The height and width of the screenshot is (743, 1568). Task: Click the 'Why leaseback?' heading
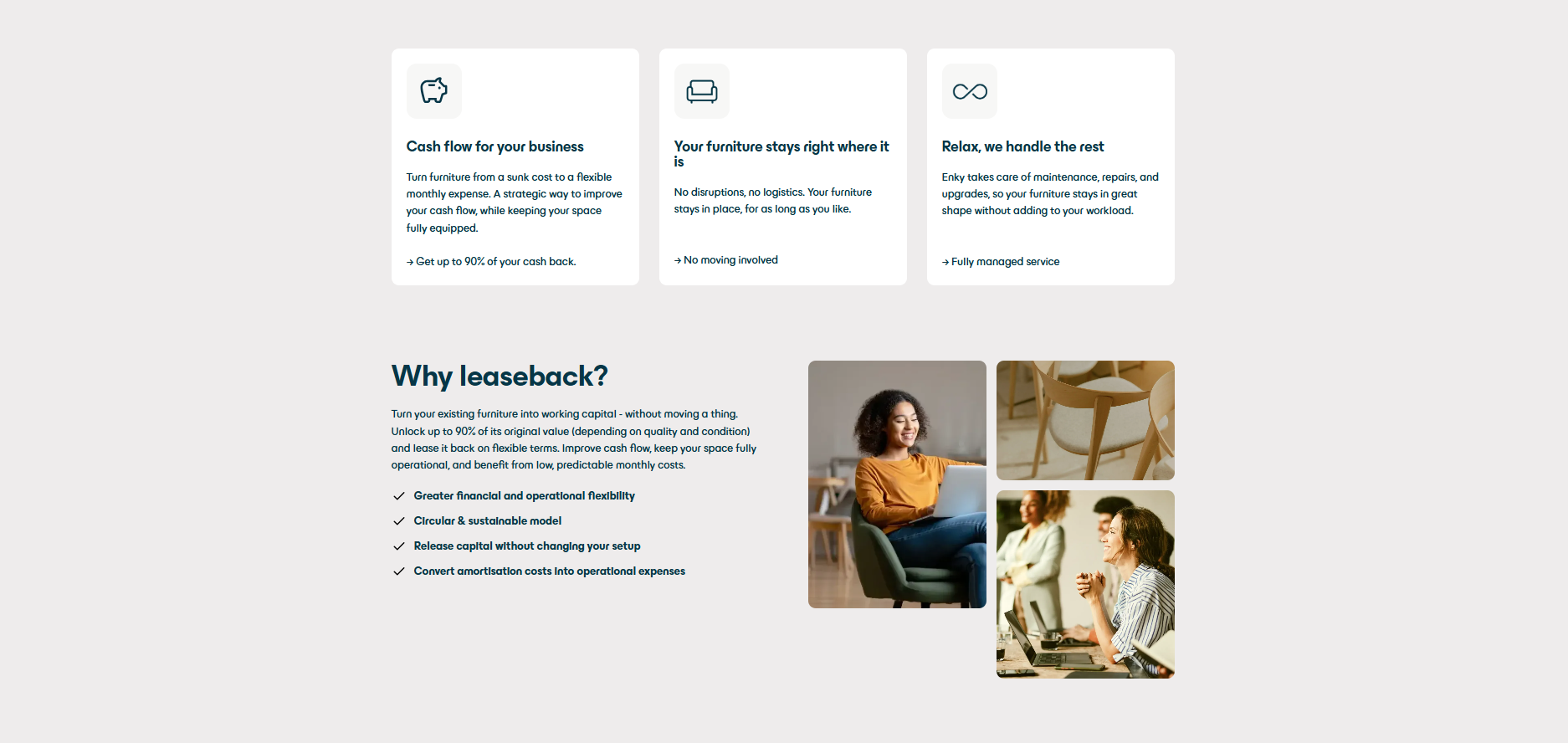500,377
